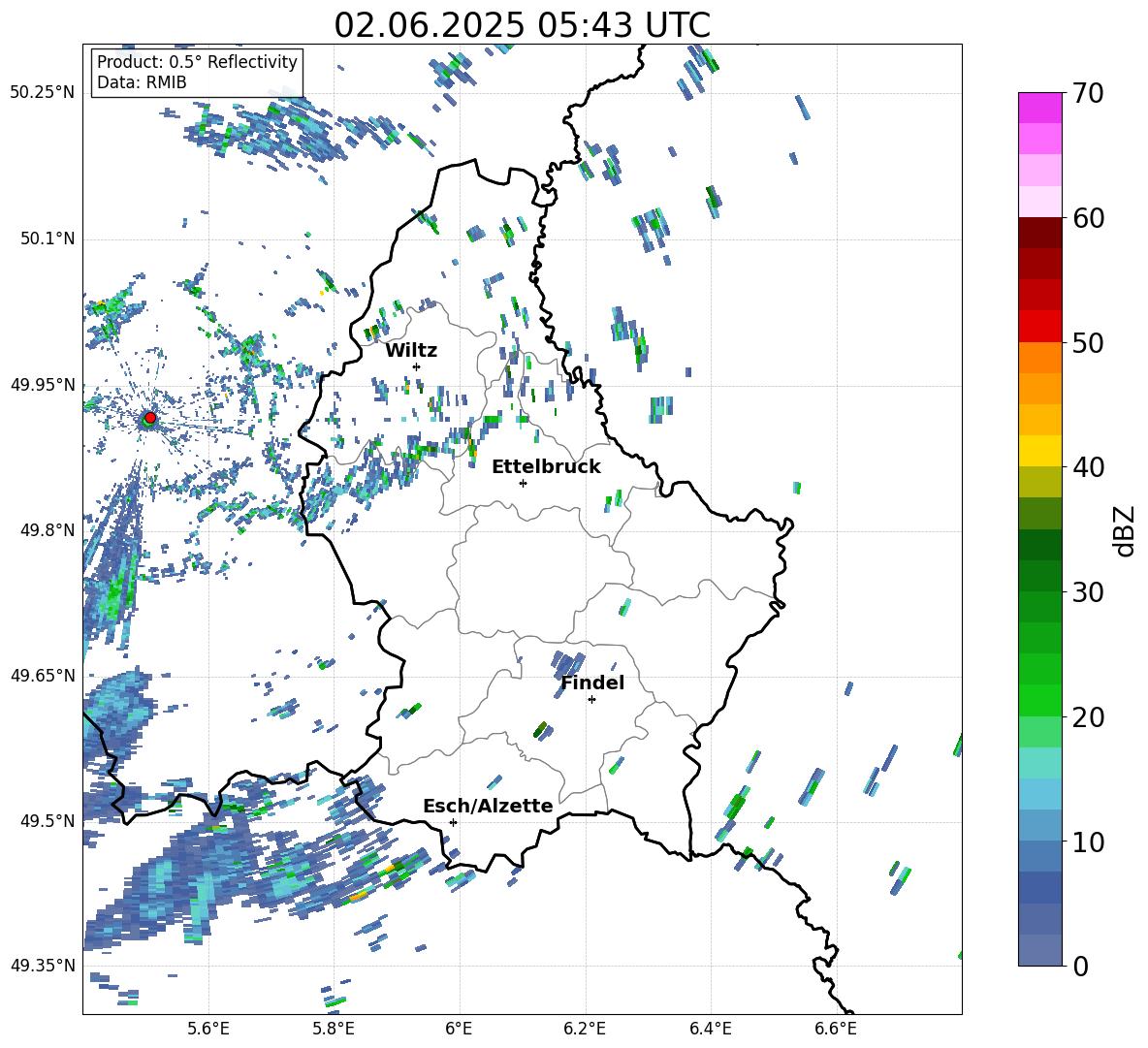Click the 49.95°N latitude label
This screenshot has width=1148, height=1048.
click(x=42, y=384)
